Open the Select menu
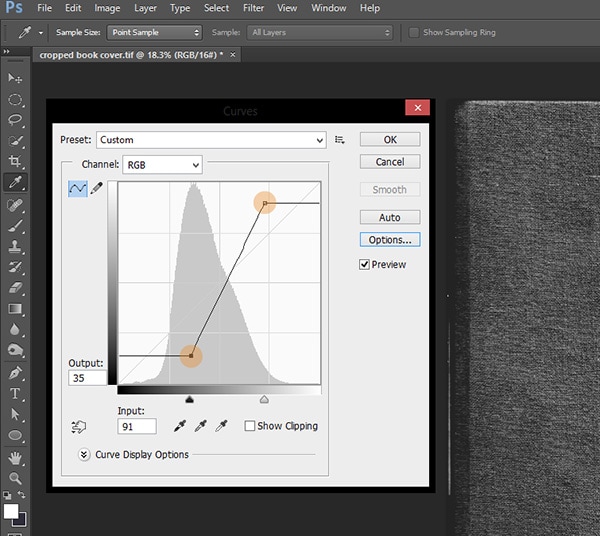This screenshot has width=600, height=536. pyautogui.click(x=216, y=8)
